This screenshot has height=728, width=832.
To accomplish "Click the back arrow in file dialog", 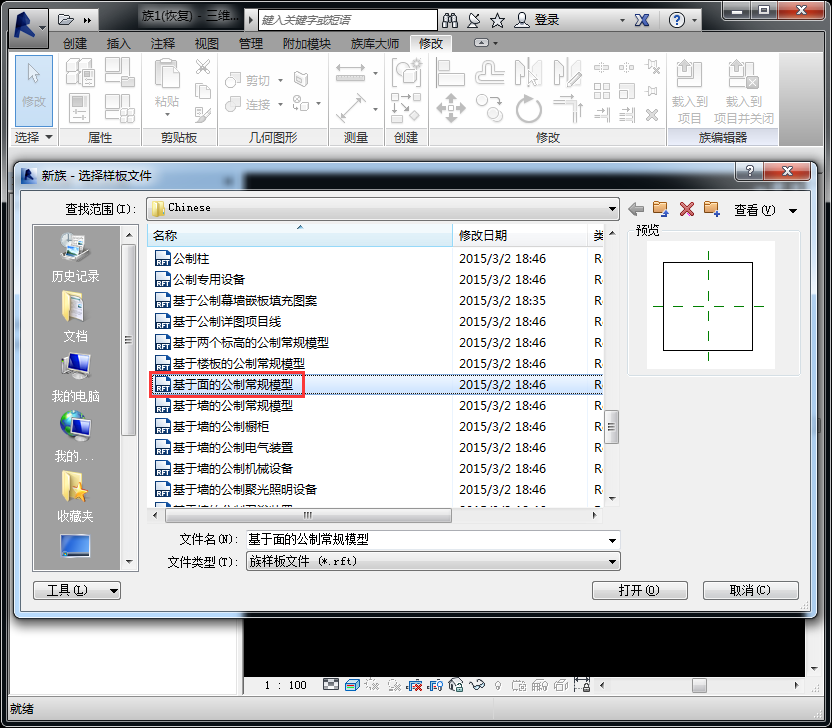I will pos(636,209).
